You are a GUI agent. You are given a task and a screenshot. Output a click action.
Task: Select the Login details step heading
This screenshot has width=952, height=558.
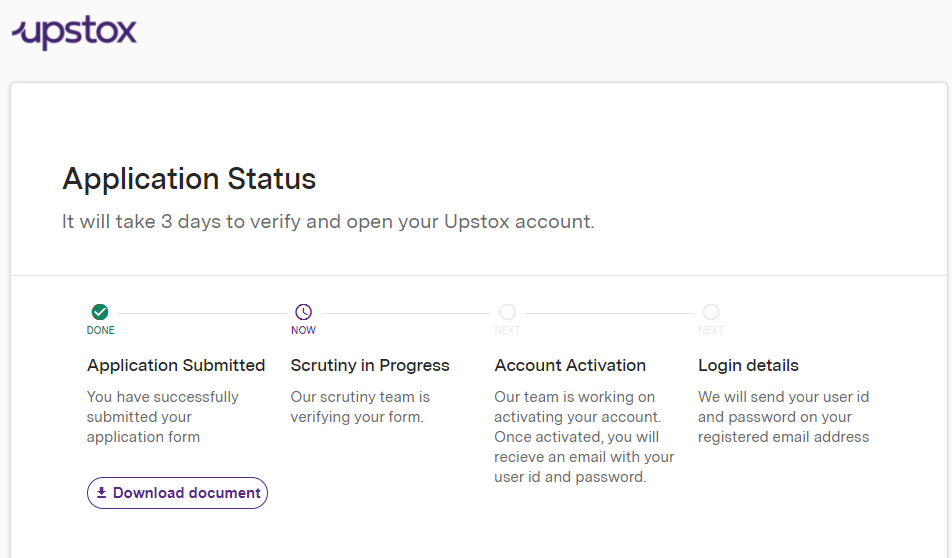[748, 366]
